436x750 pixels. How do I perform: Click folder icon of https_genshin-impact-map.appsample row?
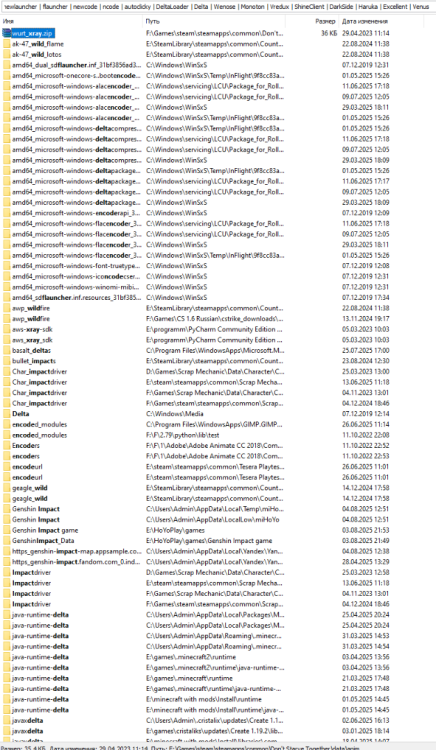[7, 551]
